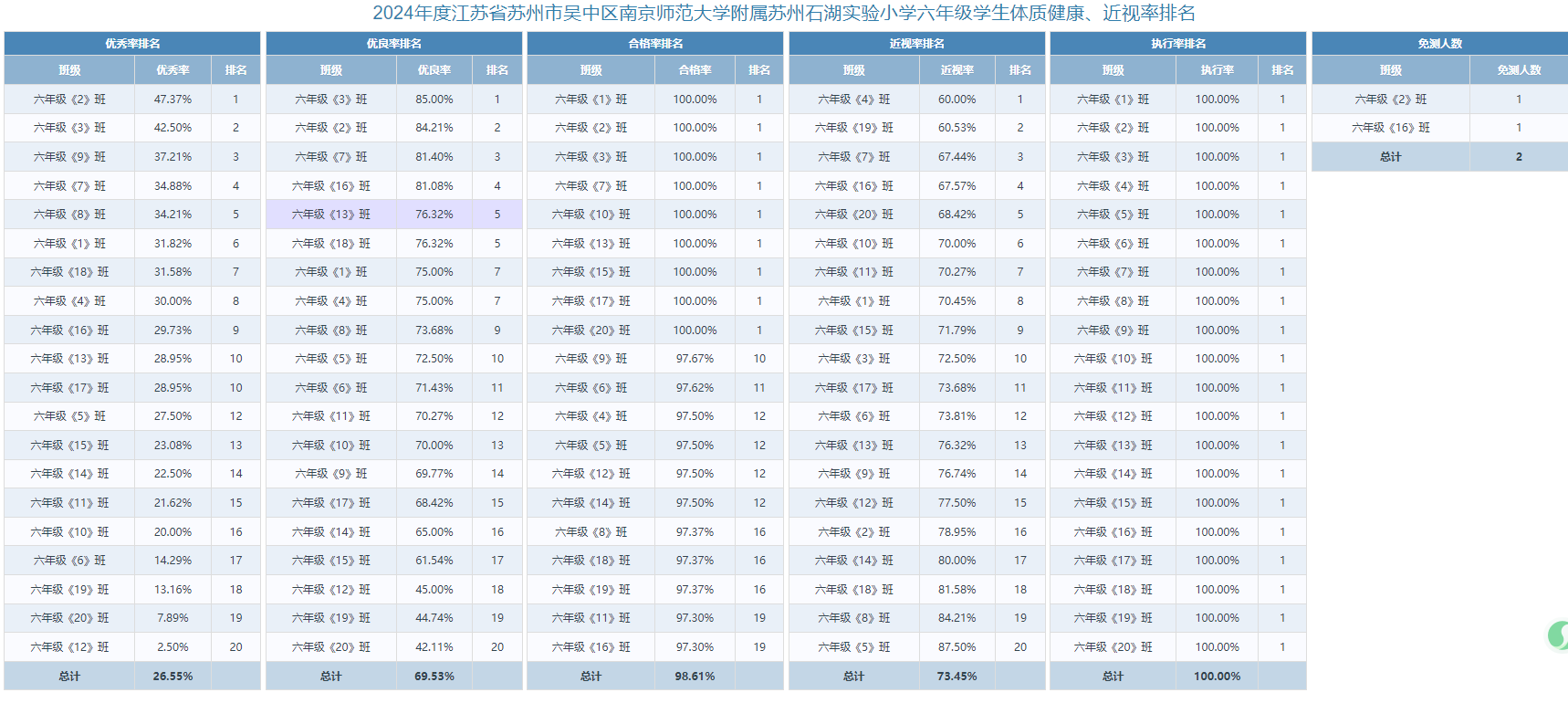Click the 60.00% value in 近视率 table
The height and width of the screenshot is (703, 1568).
[x=956, y=100]
